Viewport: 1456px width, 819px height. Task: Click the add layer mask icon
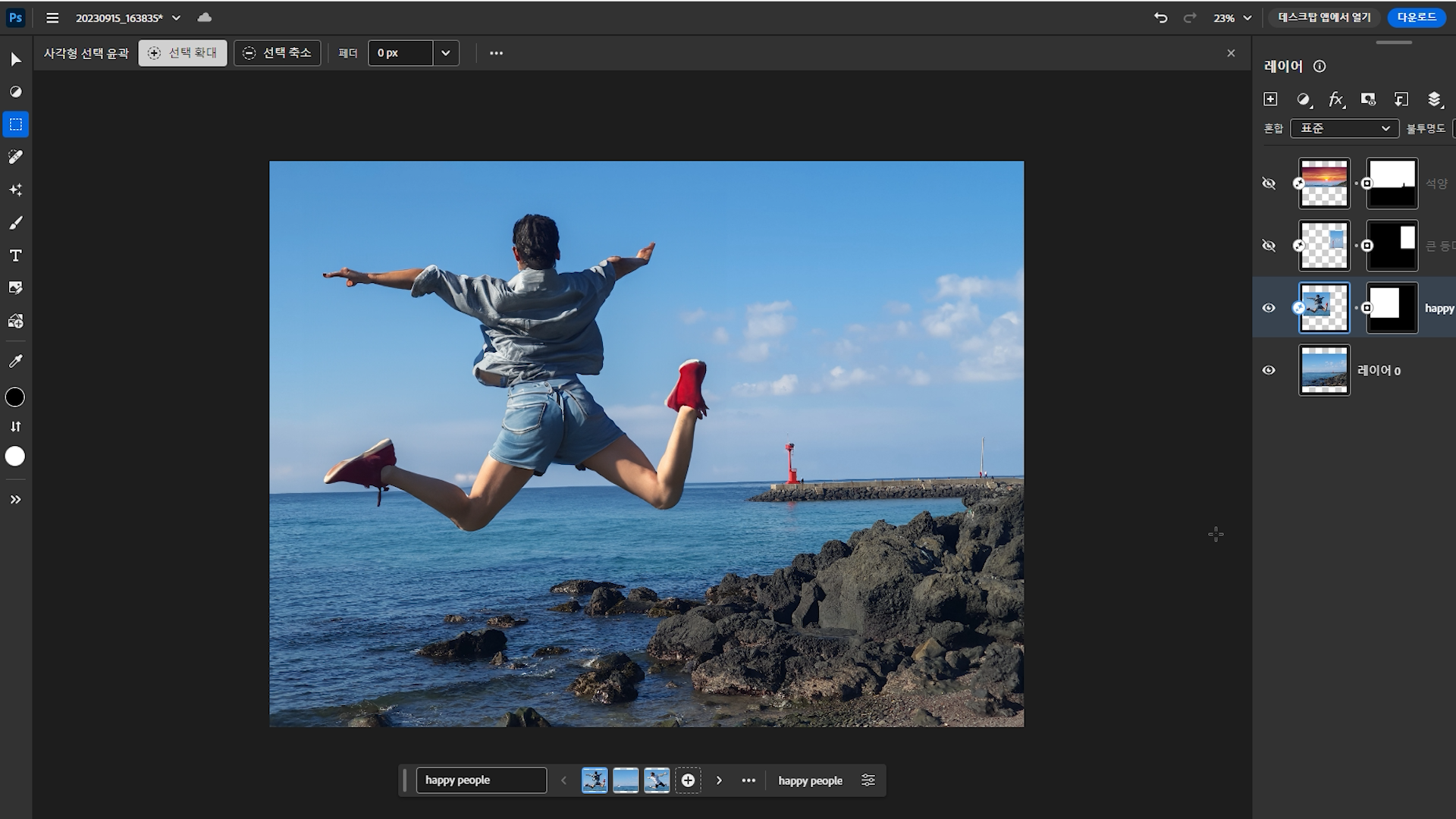[x=1368, y=99]
